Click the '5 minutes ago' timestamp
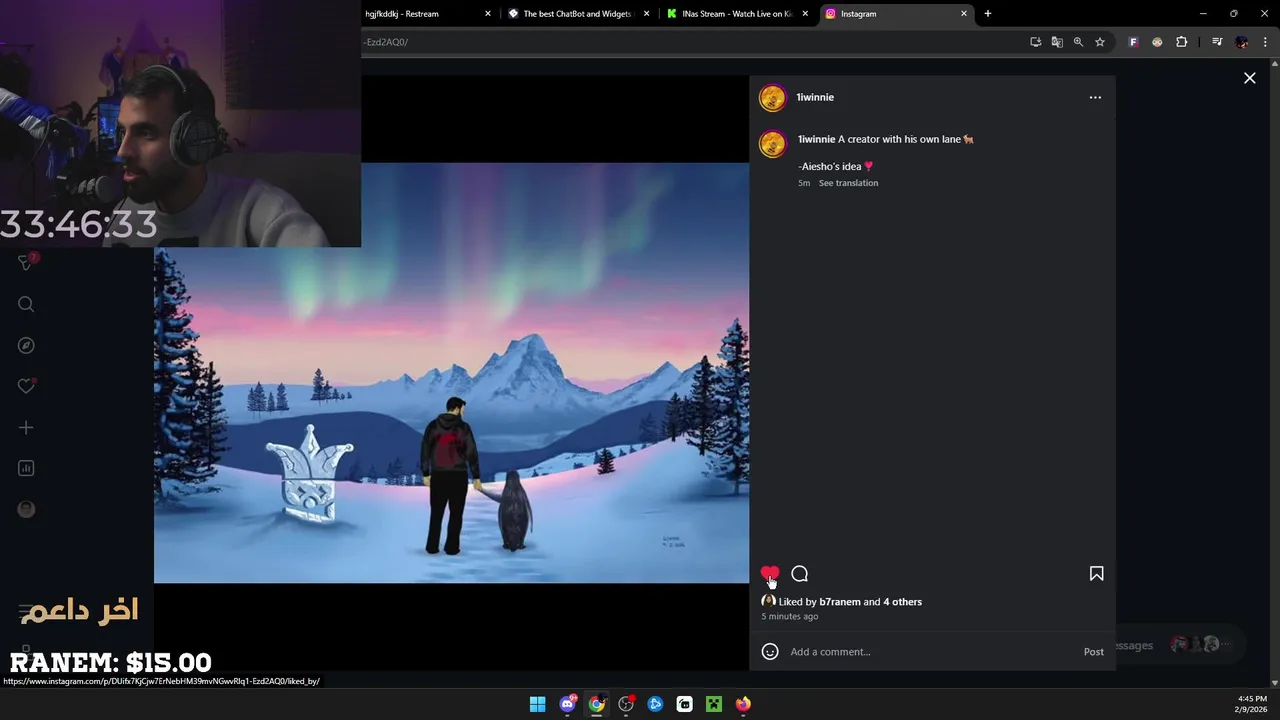The width and height of the screenshot is (1280, 720). (790, 617)
